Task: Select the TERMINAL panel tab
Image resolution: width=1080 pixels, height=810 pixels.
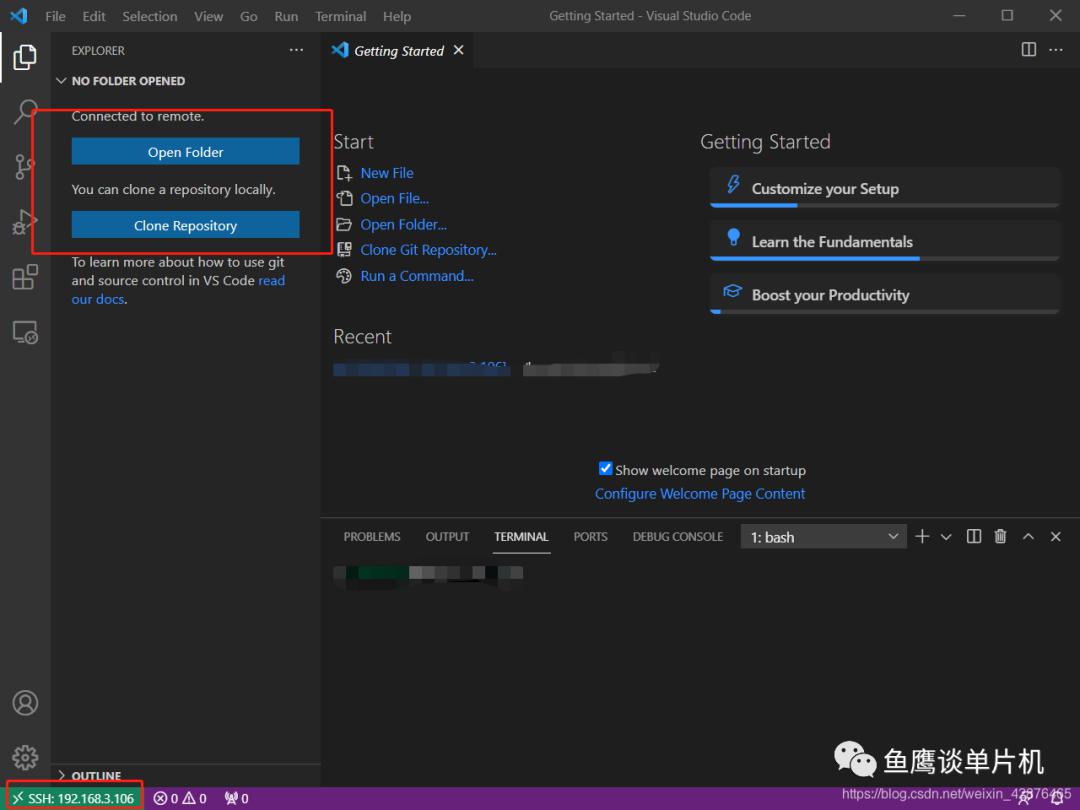Action: (x=521, y=537)
